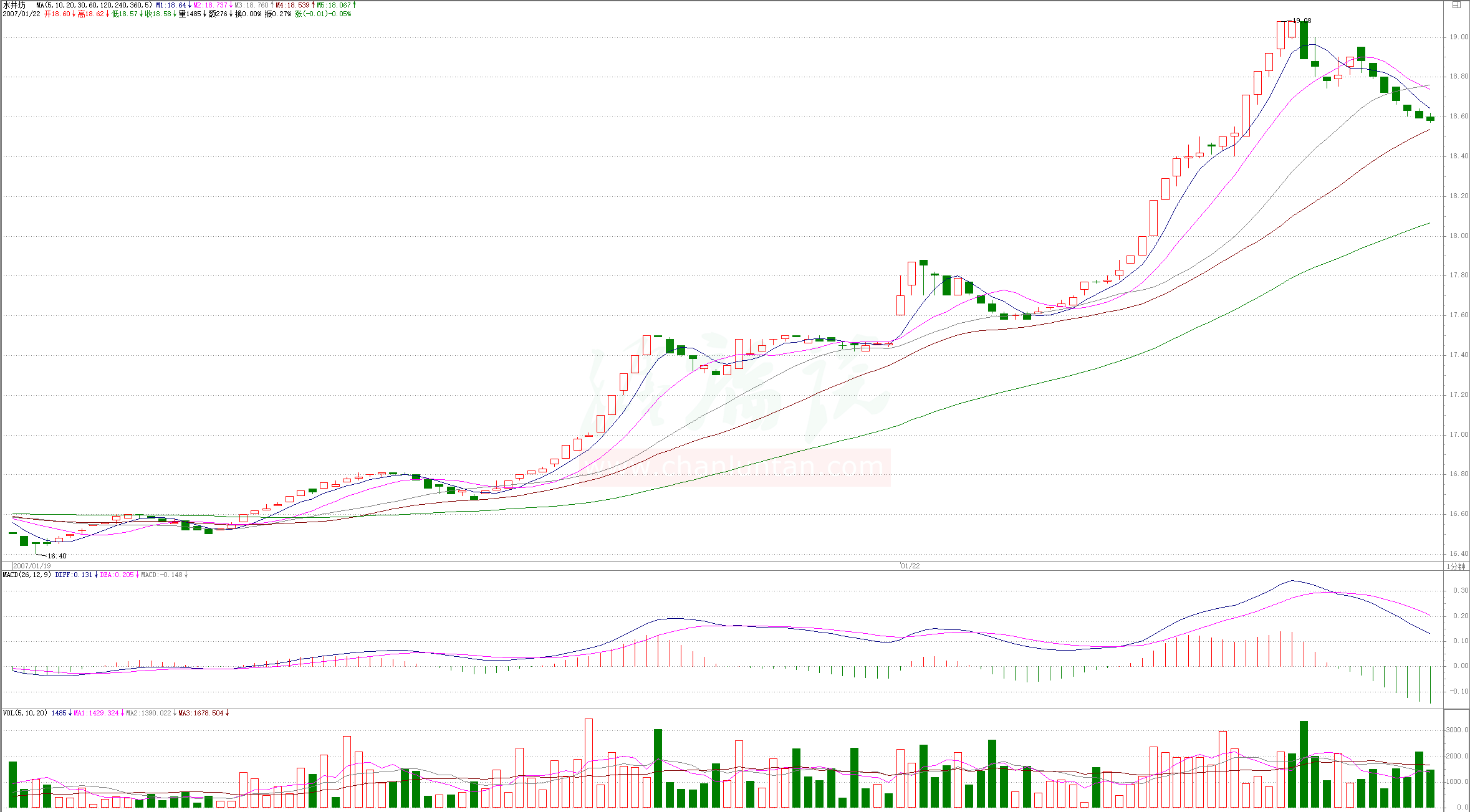Image resolution: width=1470 pixels, height=812 pixels.
Task: Click the DEA:0.205 value
Action: point(117,575)
